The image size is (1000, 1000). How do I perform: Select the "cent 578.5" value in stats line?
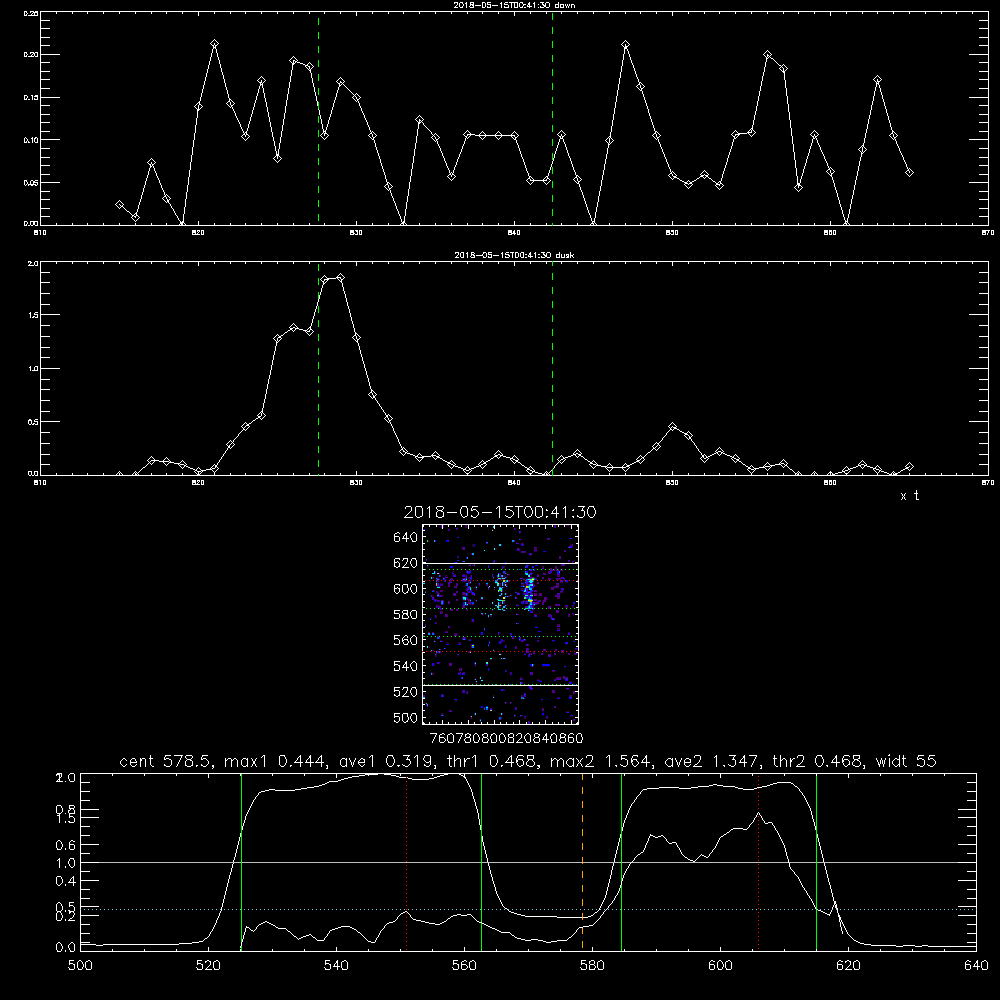[165, 761]
